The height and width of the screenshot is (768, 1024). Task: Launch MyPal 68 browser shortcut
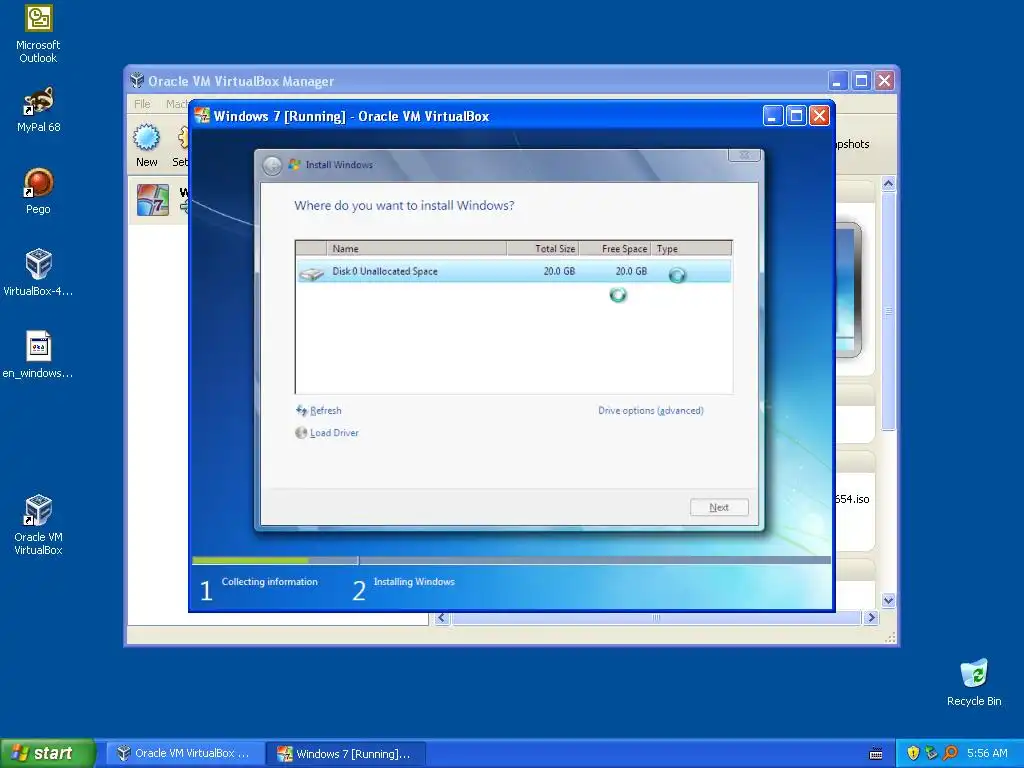tap(38, 109)
